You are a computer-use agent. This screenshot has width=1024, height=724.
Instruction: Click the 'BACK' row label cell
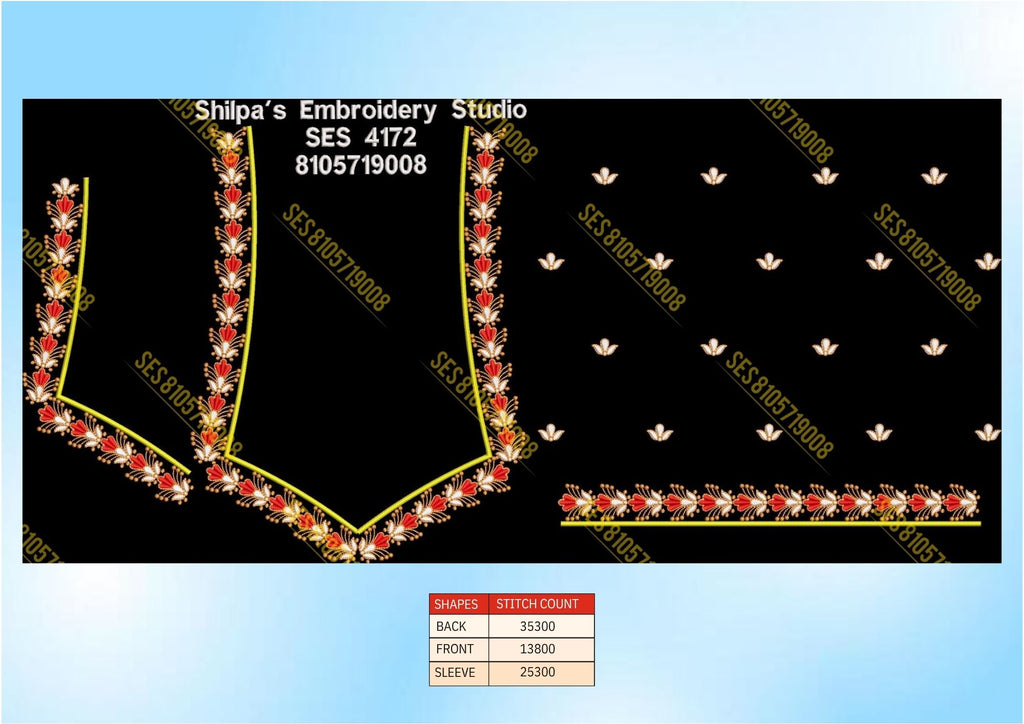click(459, 626)
